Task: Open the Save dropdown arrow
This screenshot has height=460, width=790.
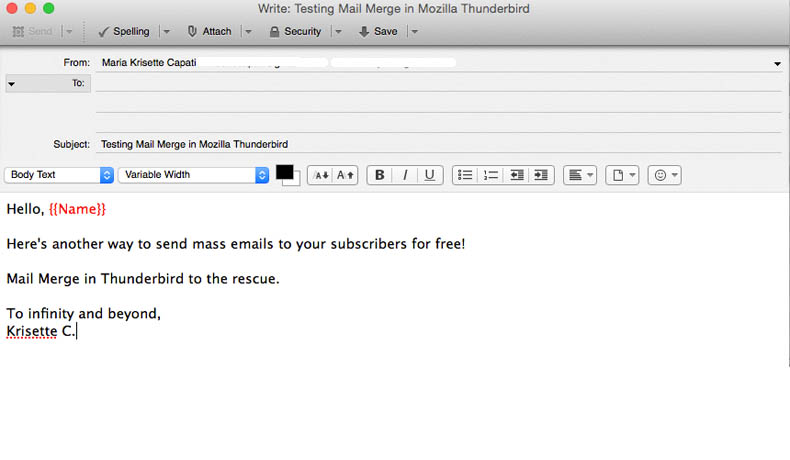Action: [x=415, y=31]
